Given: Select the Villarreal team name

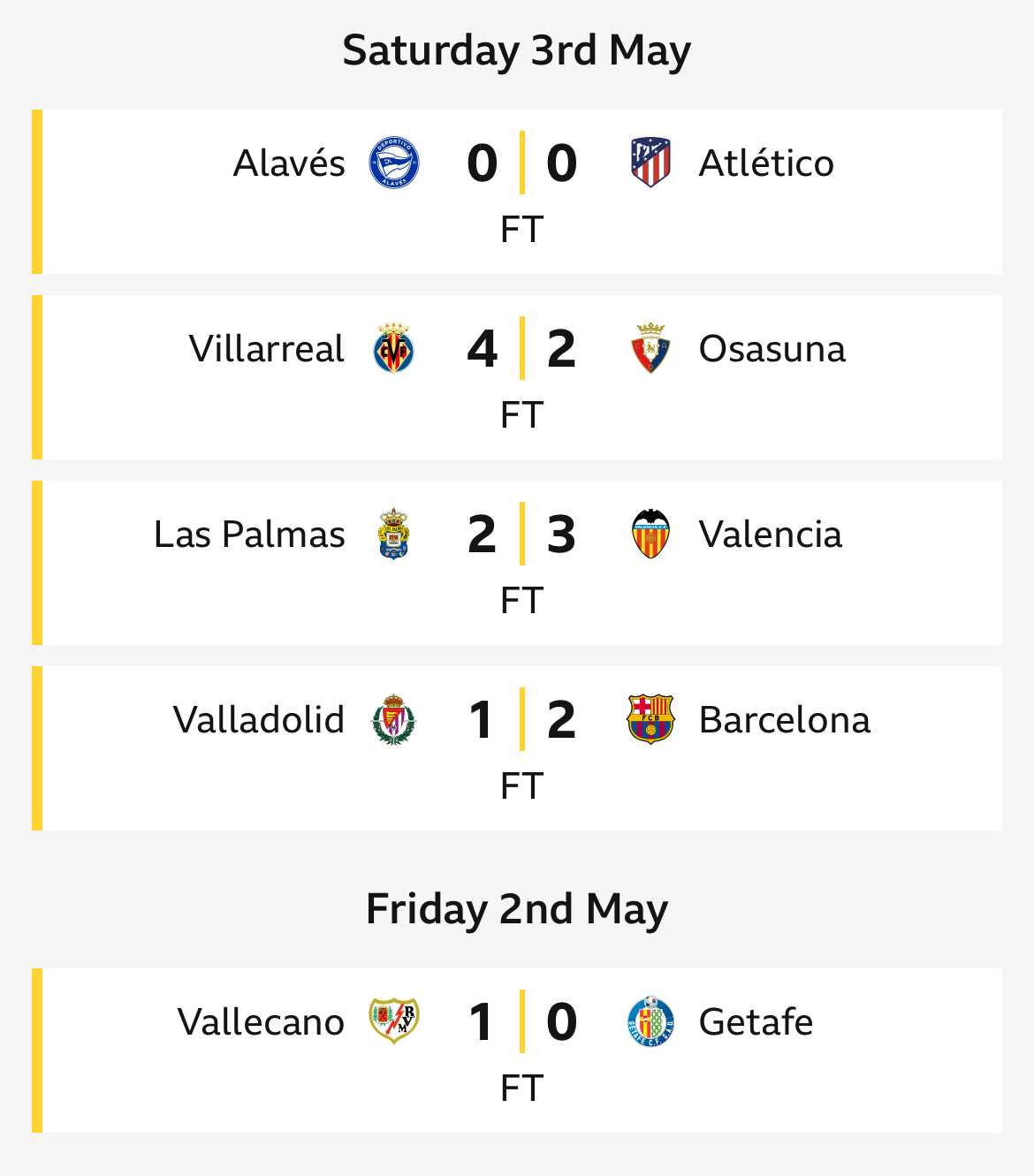Looking at the screenshot, I should (x=267, y=349).
